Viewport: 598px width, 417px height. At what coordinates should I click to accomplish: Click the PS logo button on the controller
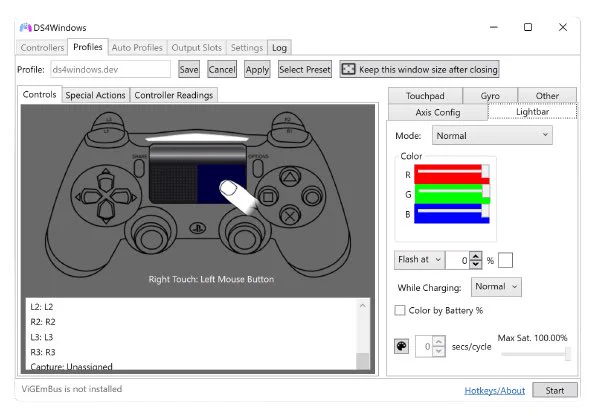point(198,228)
